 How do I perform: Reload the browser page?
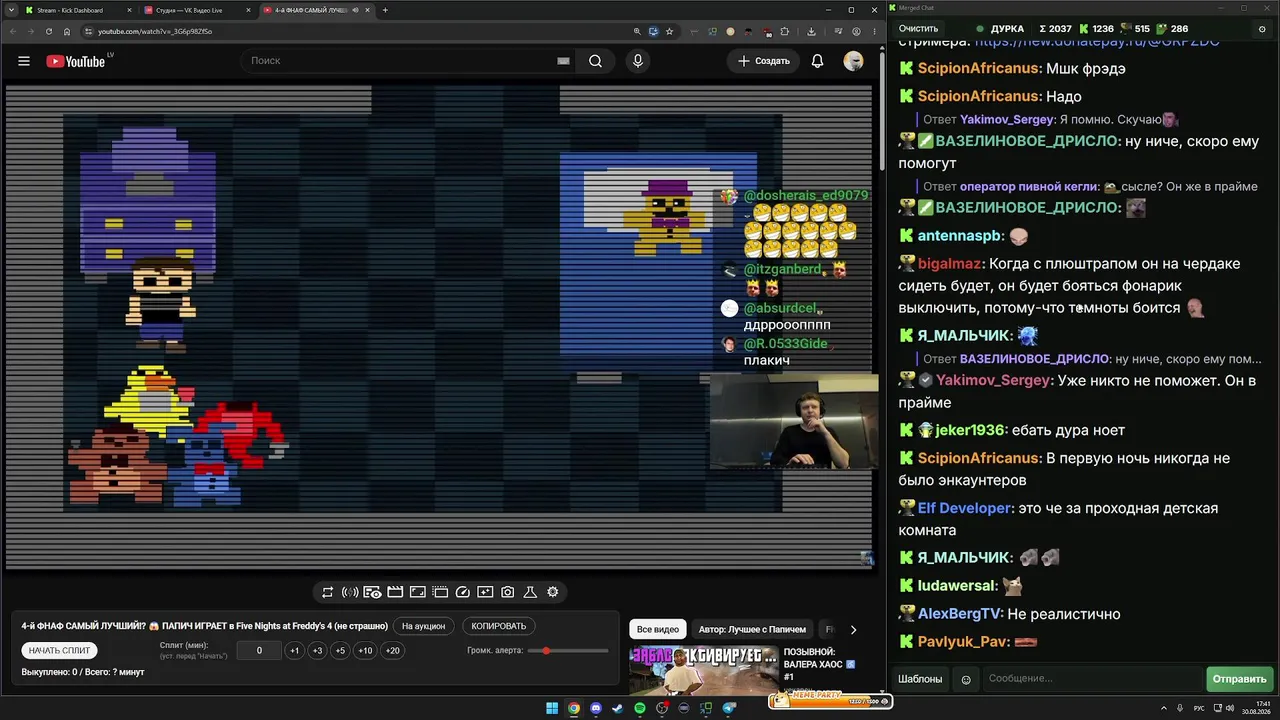pyautogui.click(x=49, y=31)
